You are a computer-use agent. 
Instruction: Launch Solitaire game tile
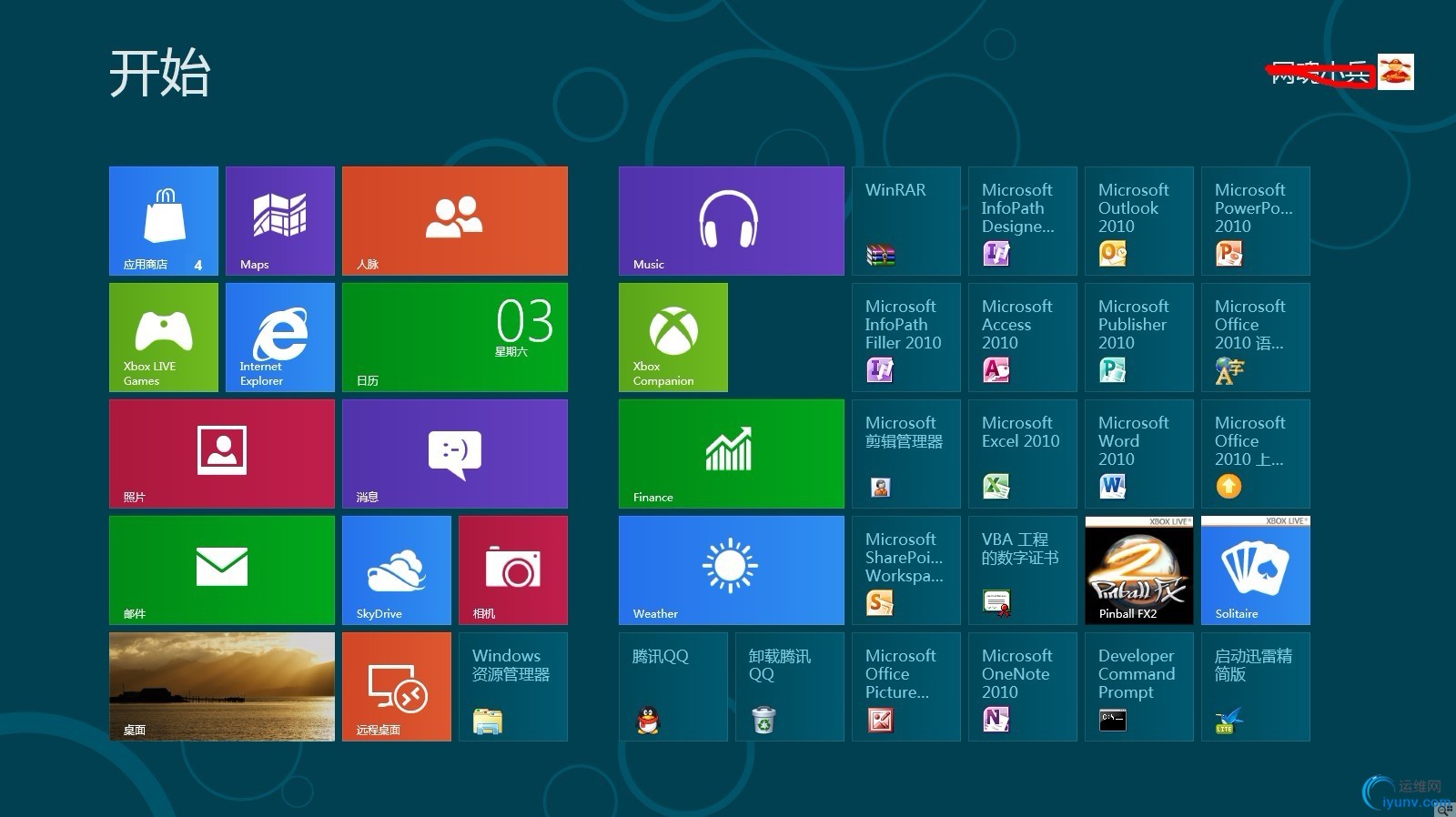point(1256,570)
